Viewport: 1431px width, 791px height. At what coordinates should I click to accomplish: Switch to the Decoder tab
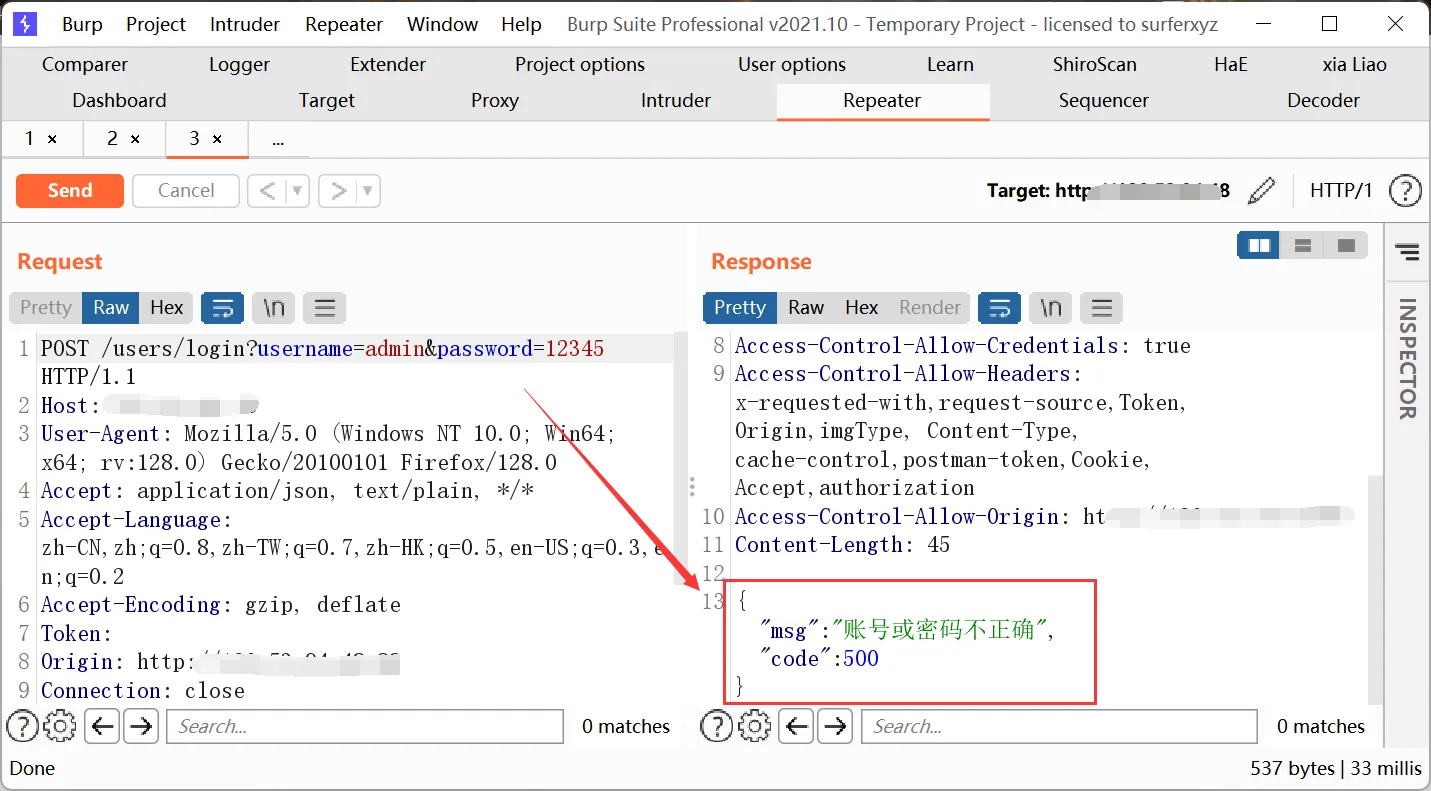[x=1323, y=100]
